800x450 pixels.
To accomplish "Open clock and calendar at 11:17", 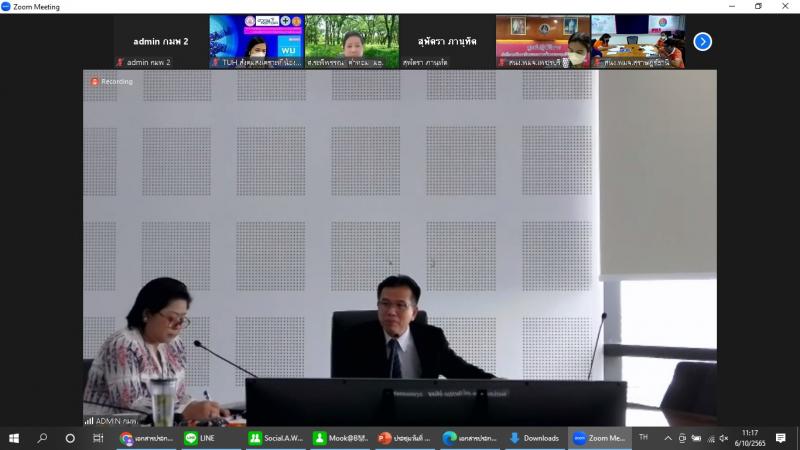I will pyautogui.click(x=750, y=438).
